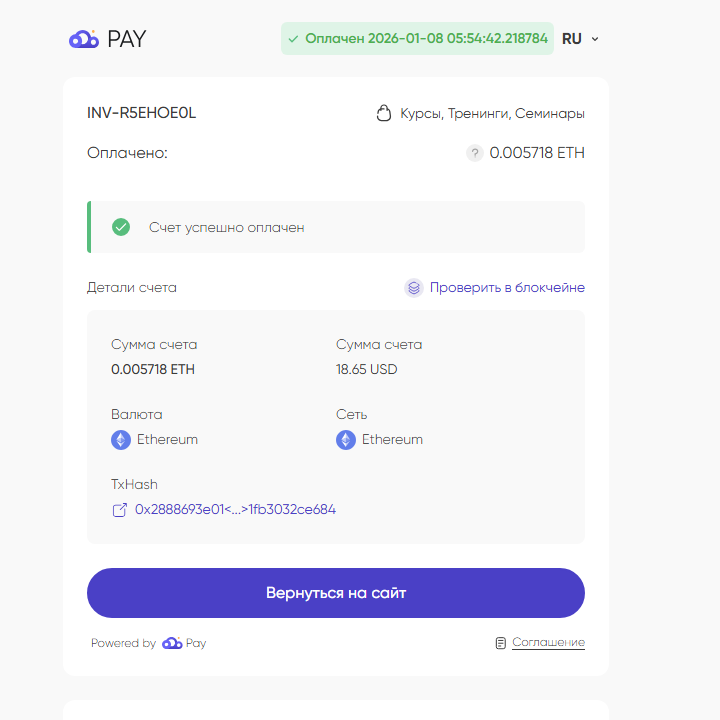
Task: Click the blockchain layers icon
Action: click(x=414, y=288)
